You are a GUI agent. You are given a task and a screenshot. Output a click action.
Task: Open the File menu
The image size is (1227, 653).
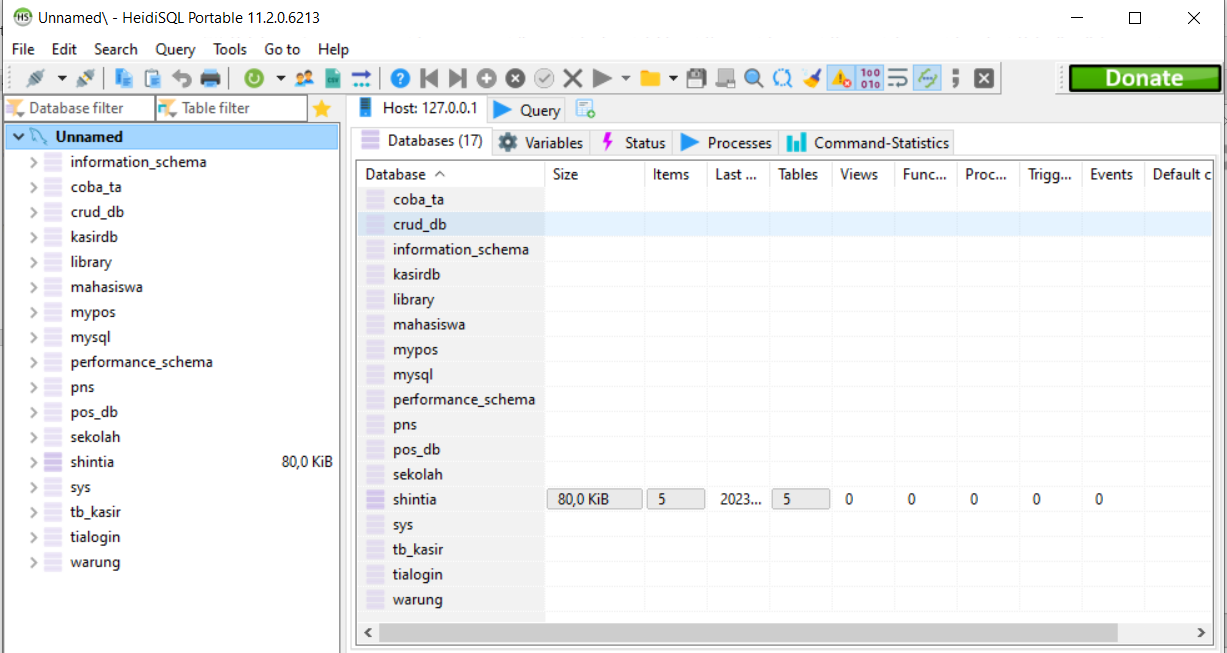click(23, 49)
